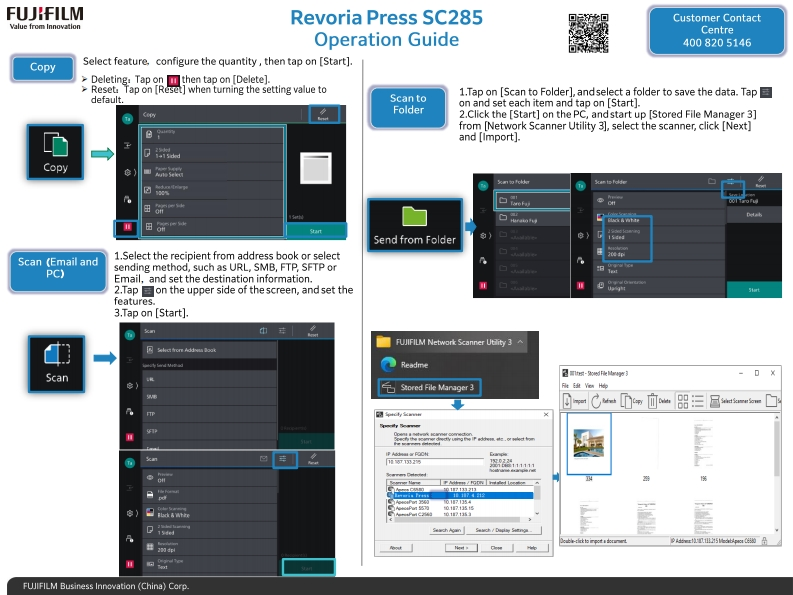Click Search Again in Specify Scanner dialog
Screen dimensions: 793x595
(447, 530)
